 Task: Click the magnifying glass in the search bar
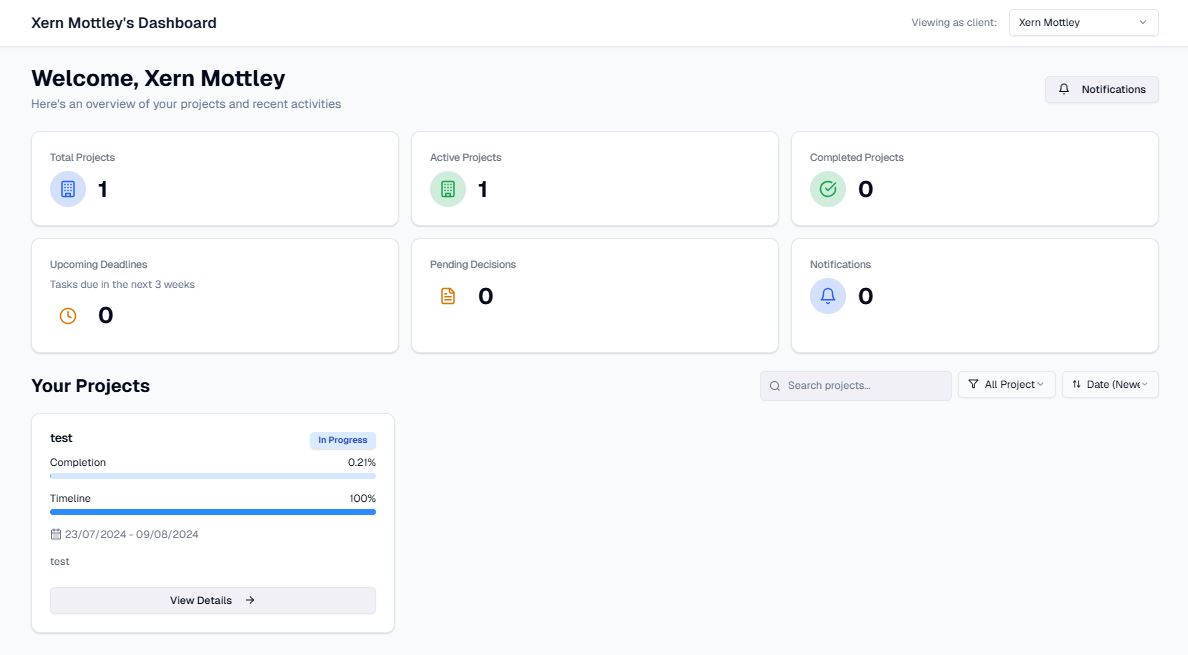[x=774, y=385]
